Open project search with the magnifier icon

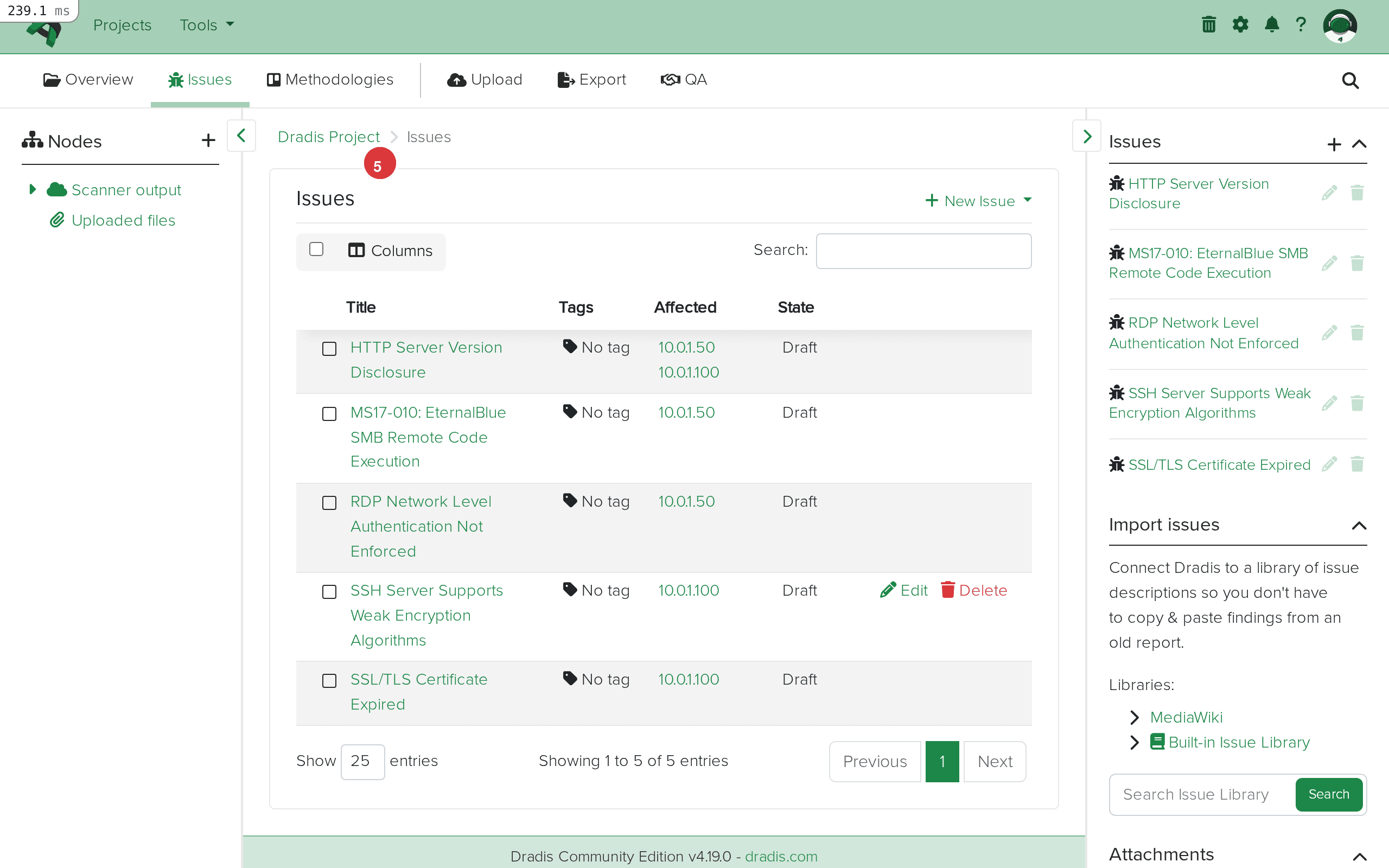coord(1350,80)
